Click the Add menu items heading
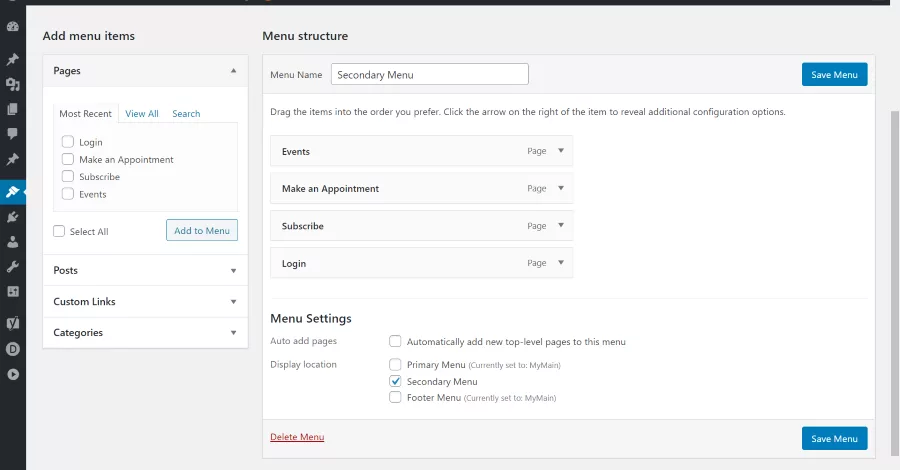 click(x=89, y=36)
